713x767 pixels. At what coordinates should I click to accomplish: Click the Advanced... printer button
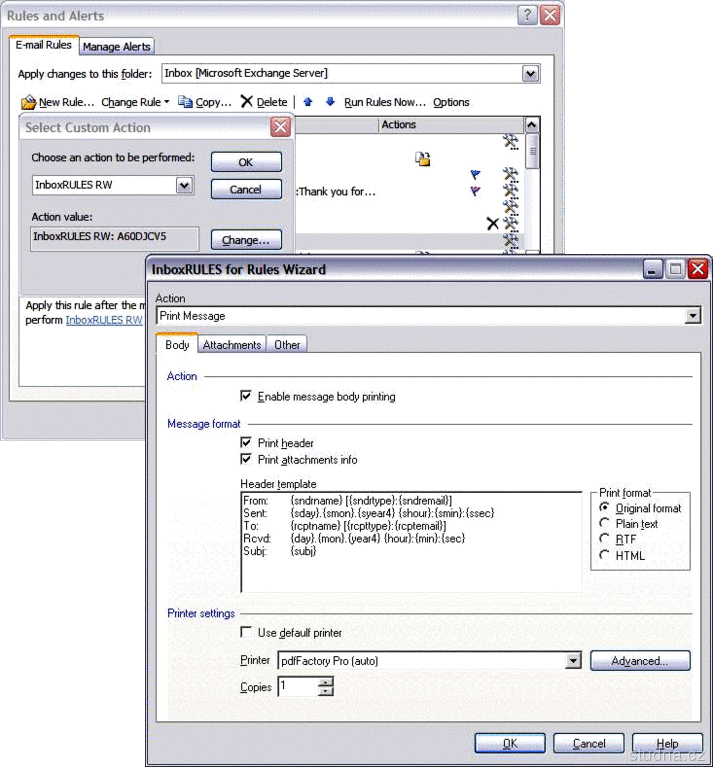pyautogui.click(x=640, y=661)
